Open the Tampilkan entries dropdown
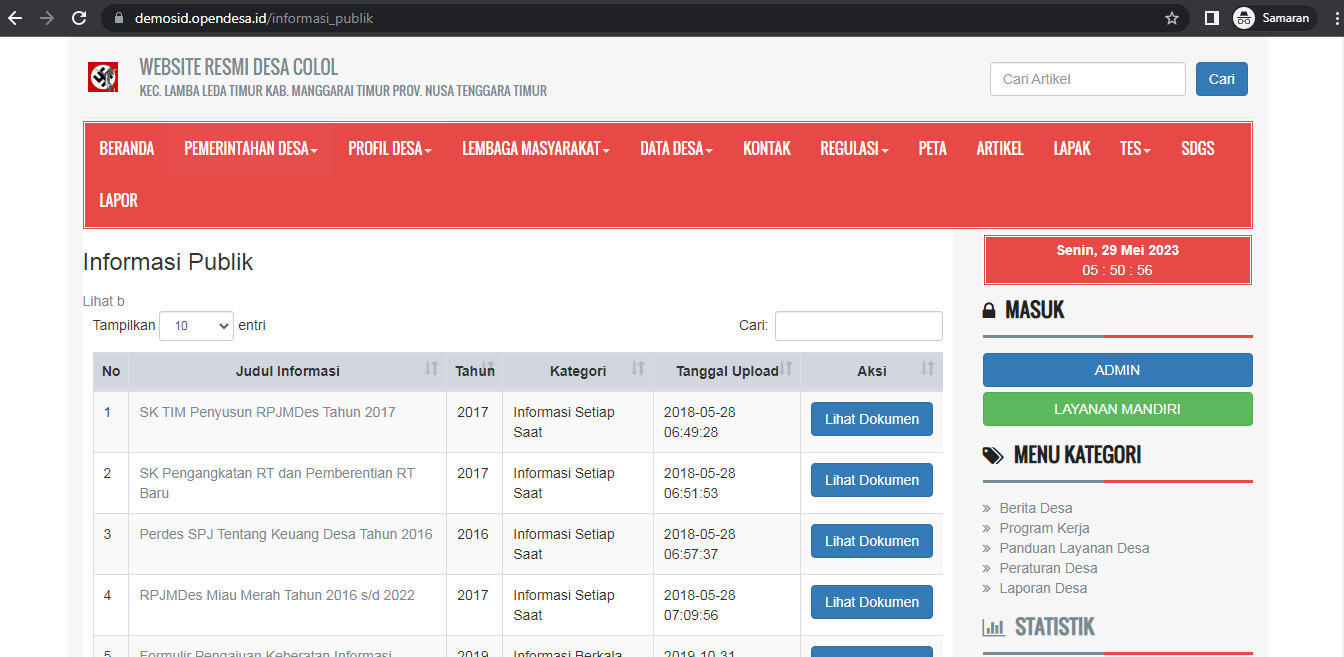1344x657 pixels. pyautogui.click(x=196, y=325)
